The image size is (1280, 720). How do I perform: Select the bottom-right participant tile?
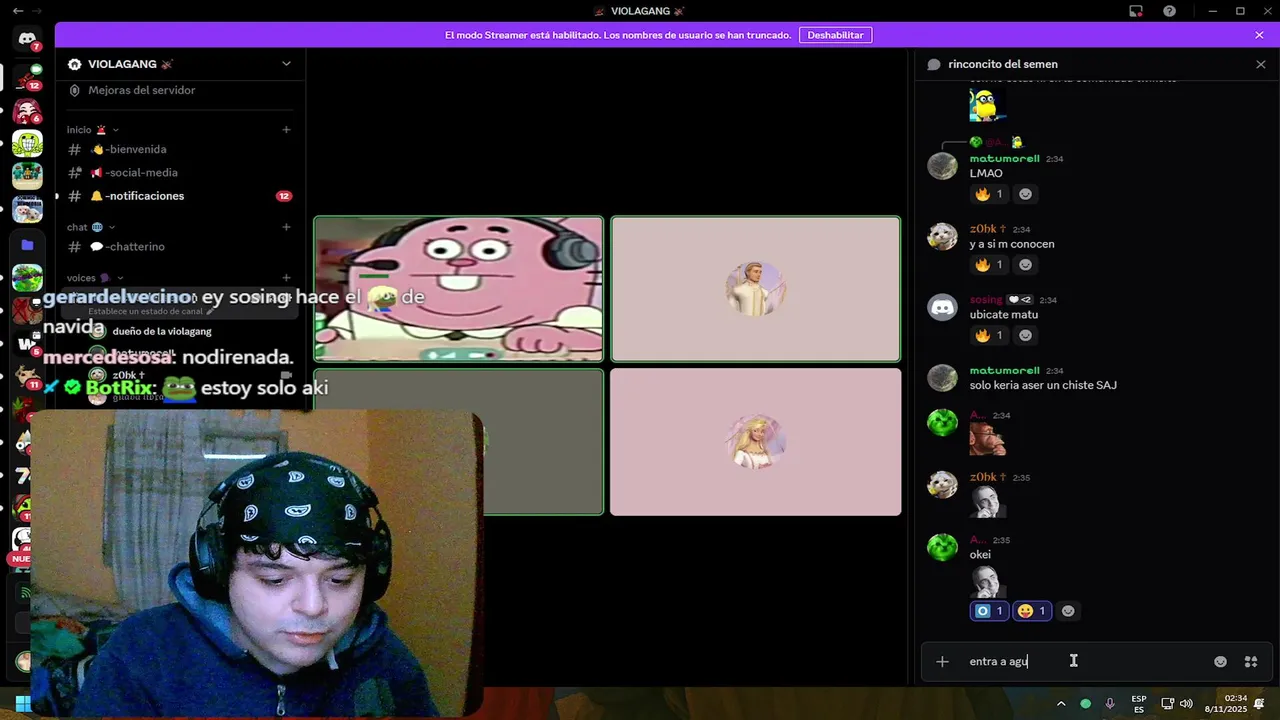tap(756, 442)
